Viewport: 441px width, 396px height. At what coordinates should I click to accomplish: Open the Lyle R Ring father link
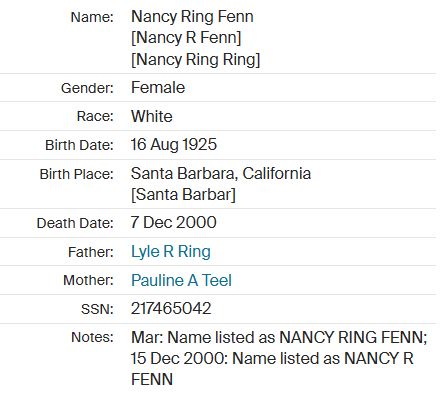pyautogui.click(x=171, y=252)
